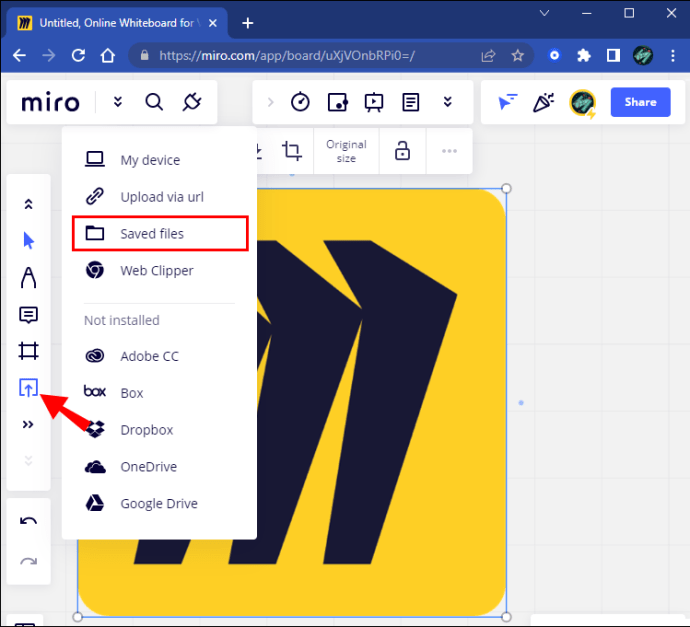Screen dimensions: 690x627
Task: Expand the collapsed toolbar arrow
Action: click(270, 103)
